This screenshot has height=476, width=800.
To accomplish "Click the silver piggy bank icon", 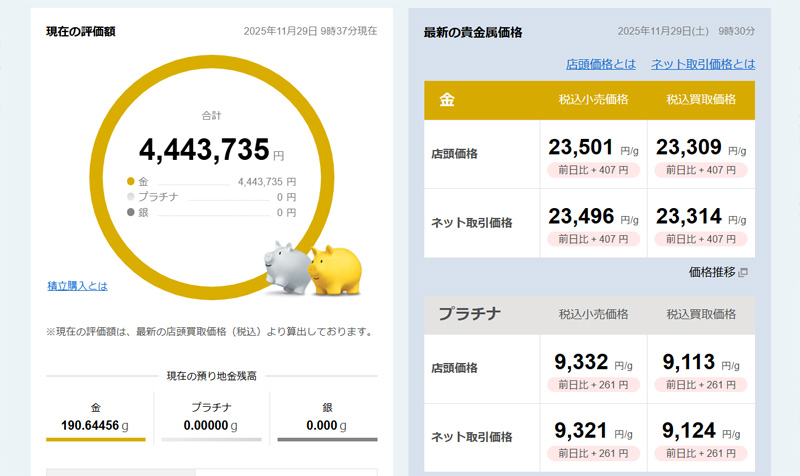I will click(x=287, y=268).
